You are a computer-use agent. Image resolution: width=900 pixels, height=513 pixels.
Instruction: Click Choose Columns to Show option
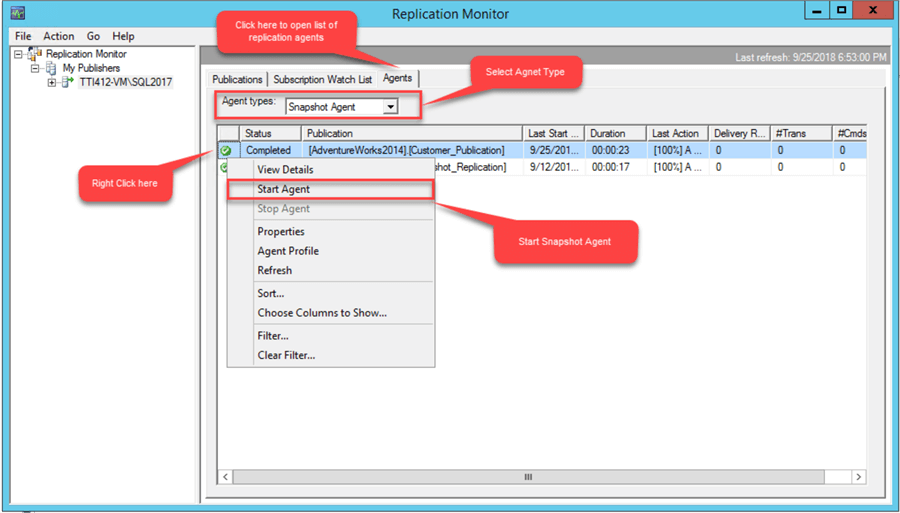pos(321,313)
